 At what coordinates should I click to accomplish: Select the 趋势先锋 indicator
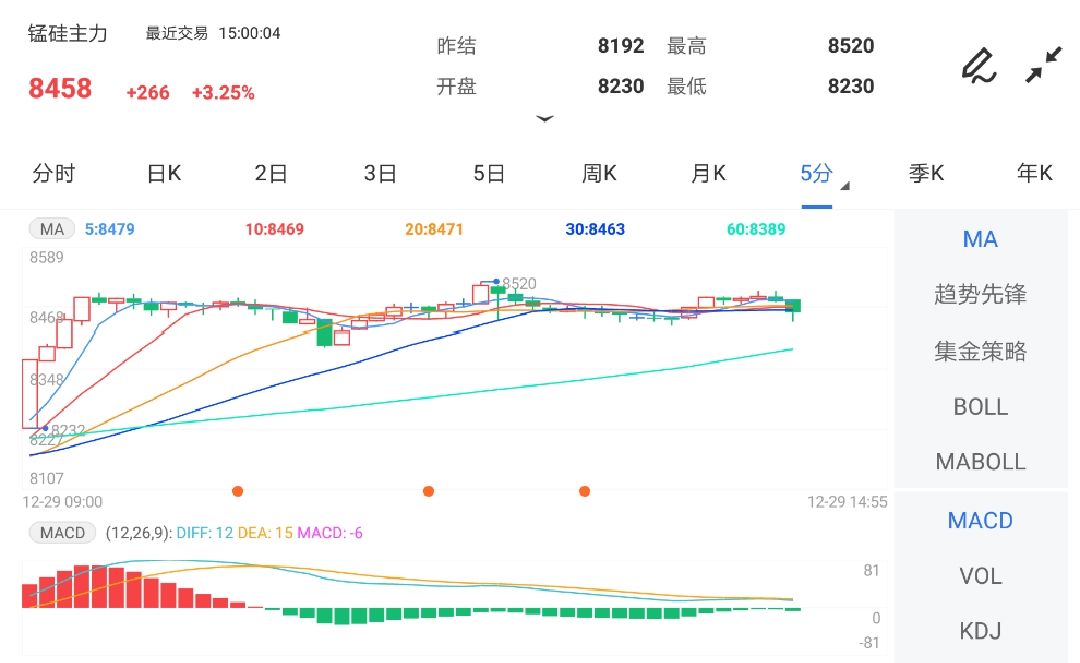click(980, 295)
